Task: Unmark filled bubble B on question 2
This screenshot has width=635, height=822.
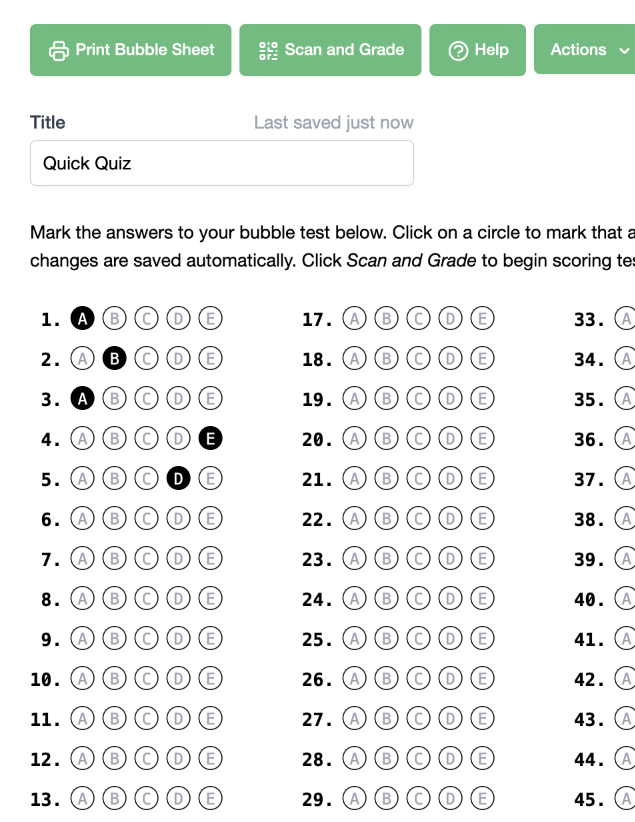Action: (x=114, y=359)
